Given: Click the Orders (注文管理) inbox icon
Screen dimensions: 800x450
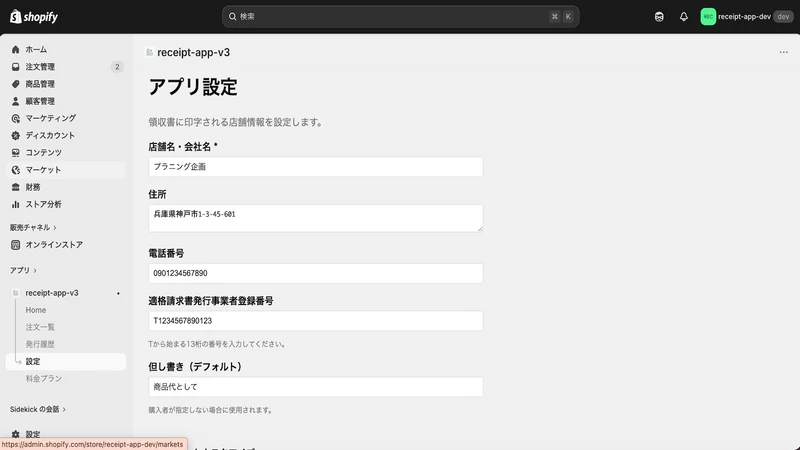Looking at the screenshot, I should coord(15,67).
